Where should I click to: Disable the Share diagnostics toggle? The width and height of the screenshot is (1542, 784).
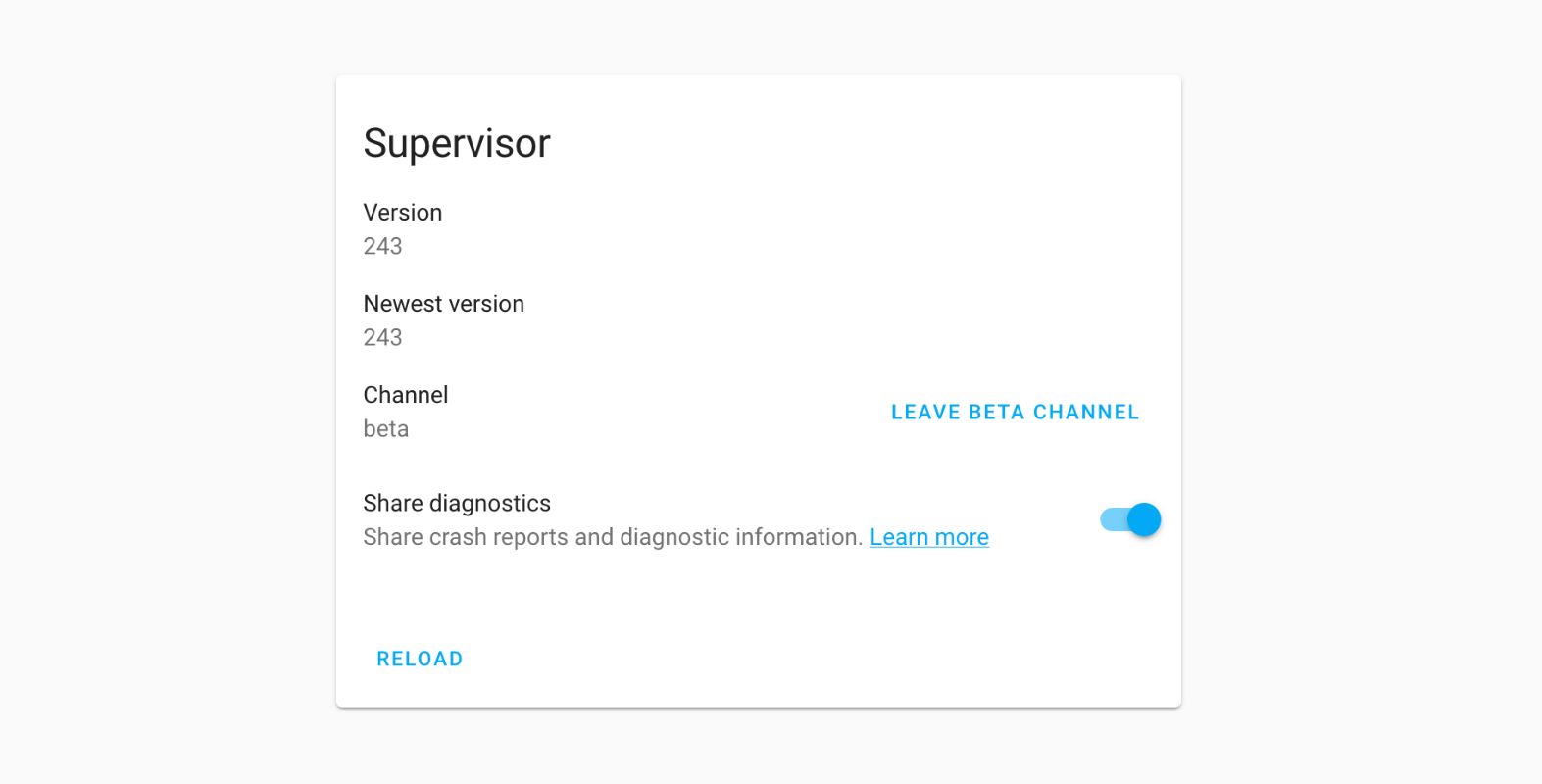(1129, 519)
